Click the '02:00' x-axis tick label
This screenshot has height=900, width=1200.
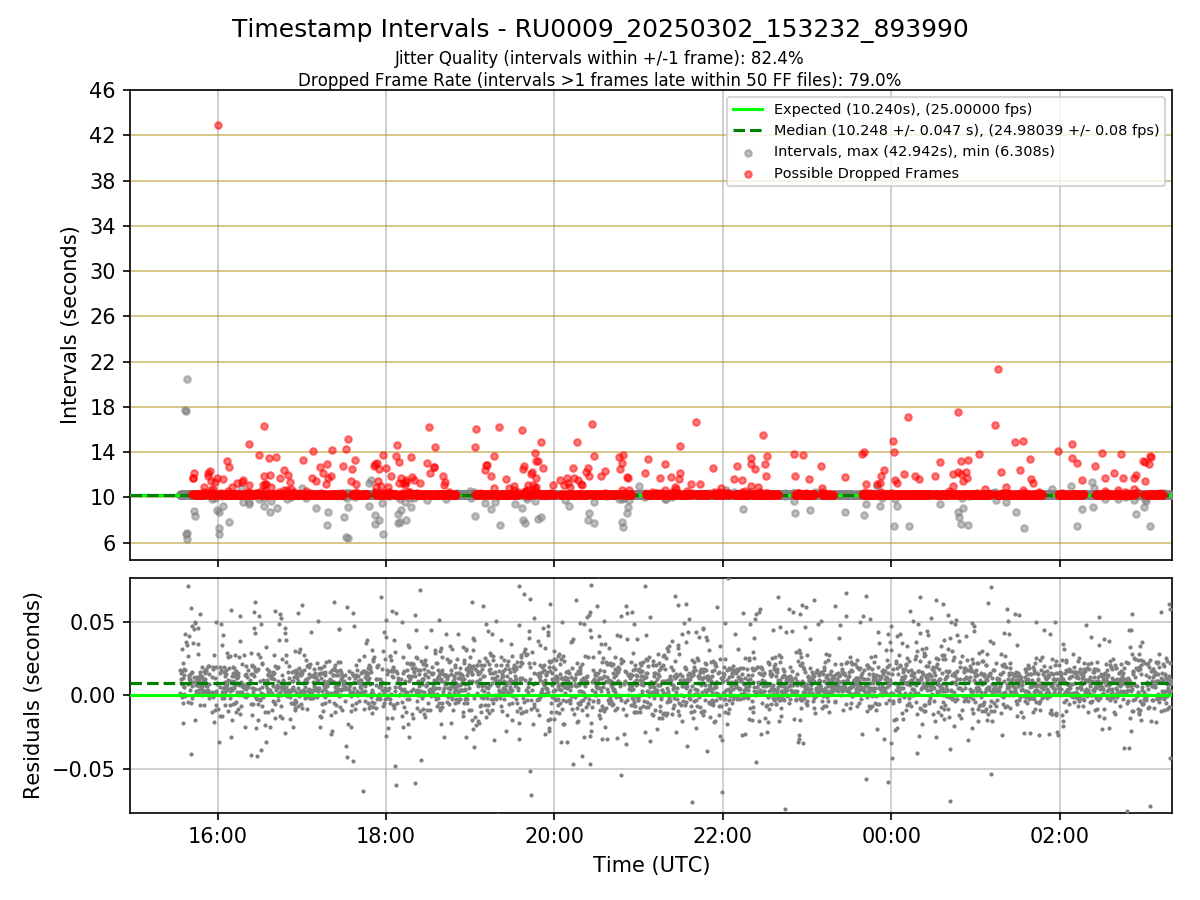1059,835
